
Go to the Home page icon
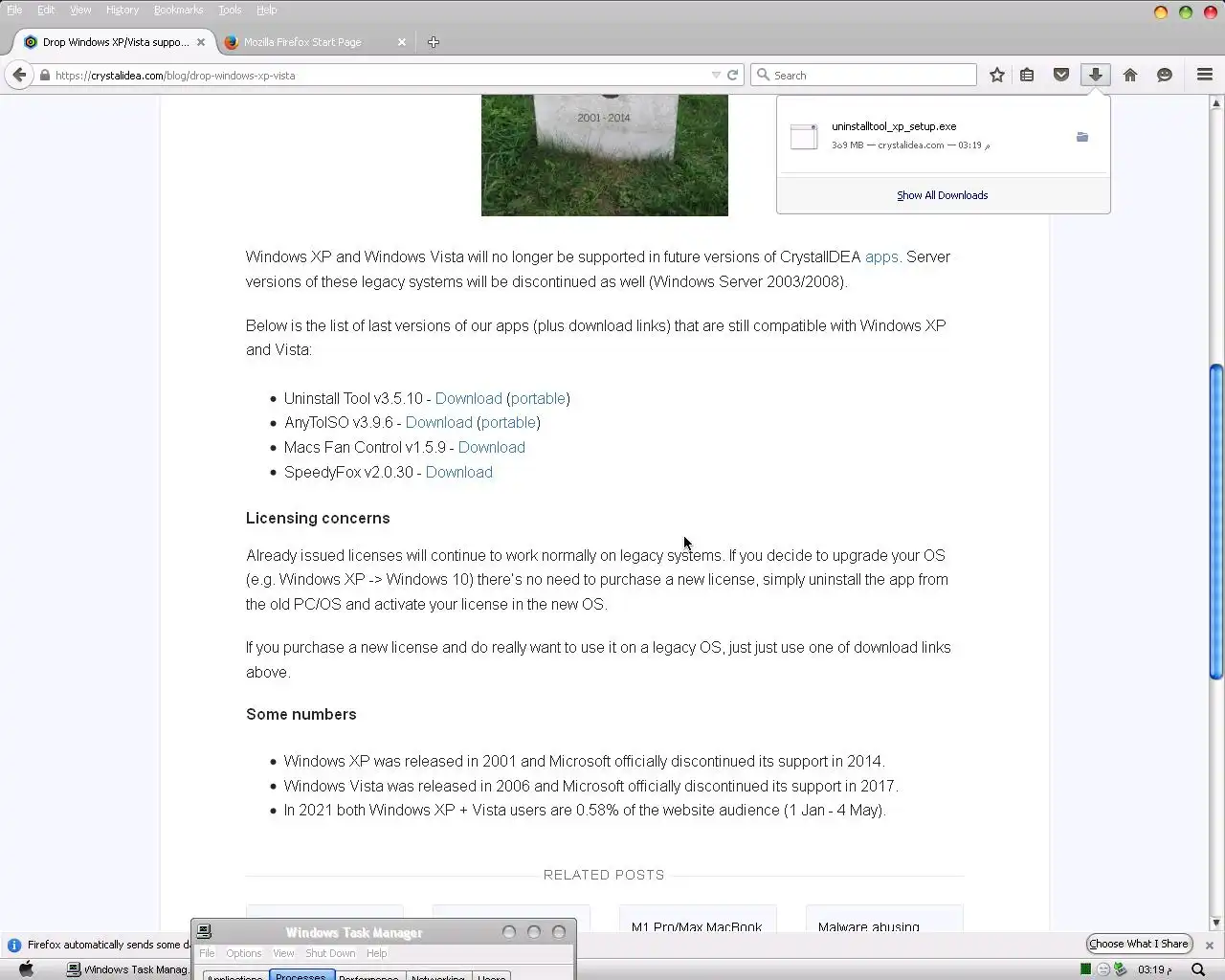[1130, 75]
